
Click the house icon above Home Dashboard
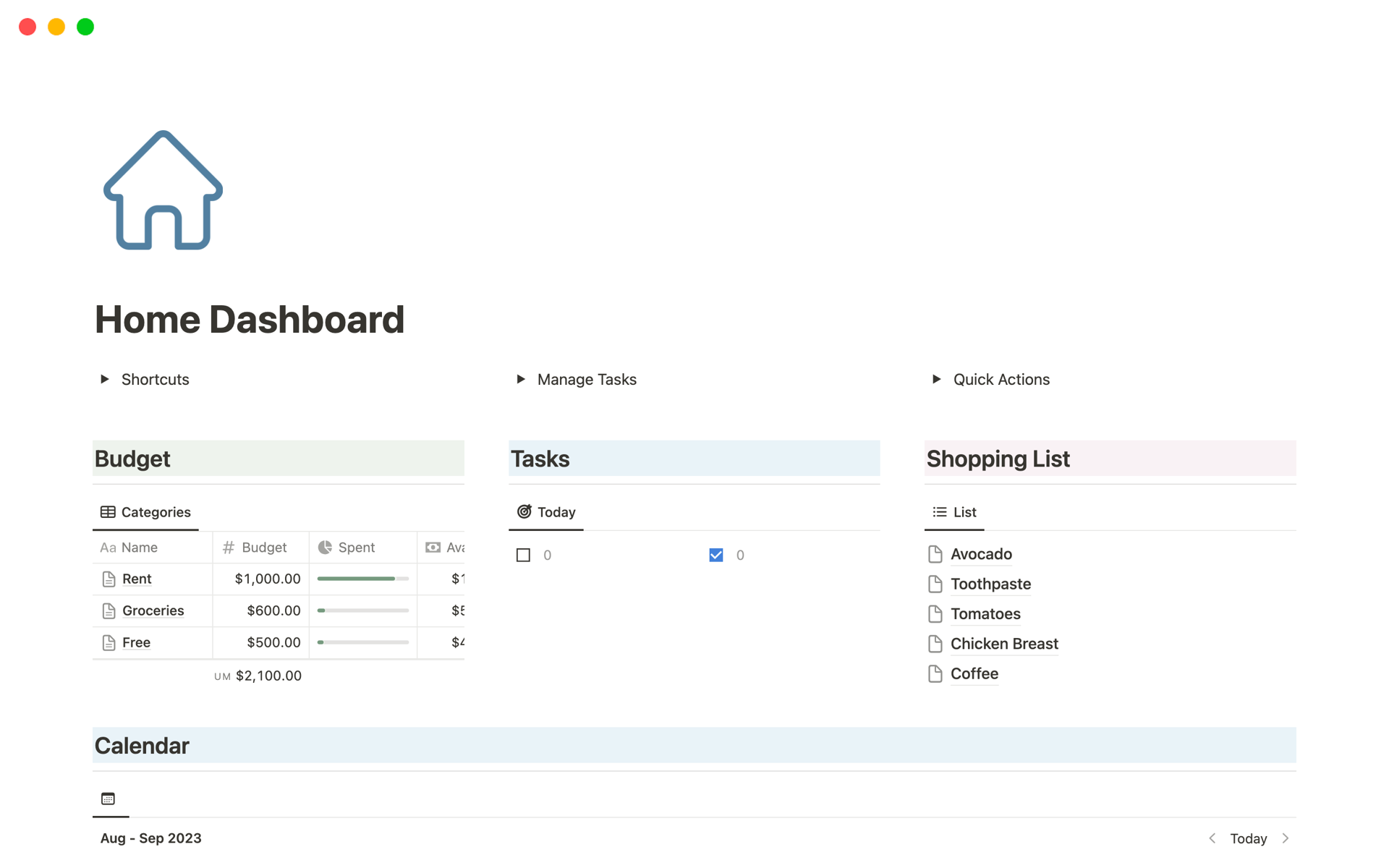162,191
